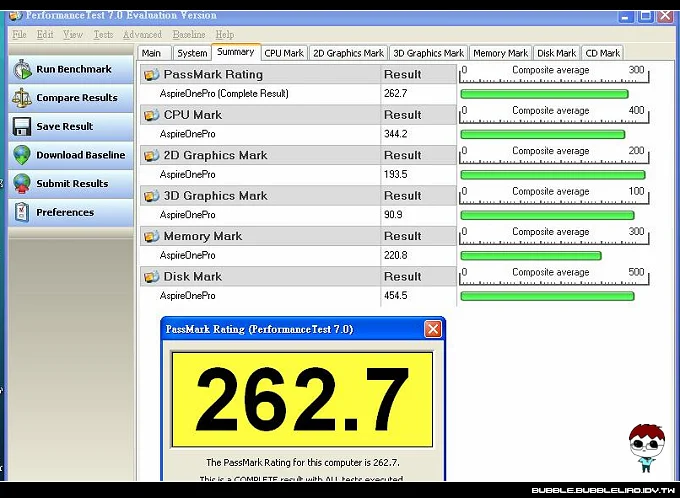Click the Preferences checklist icon
The image size is (680, 498).
pyautogui.click(x=22, y=213)
